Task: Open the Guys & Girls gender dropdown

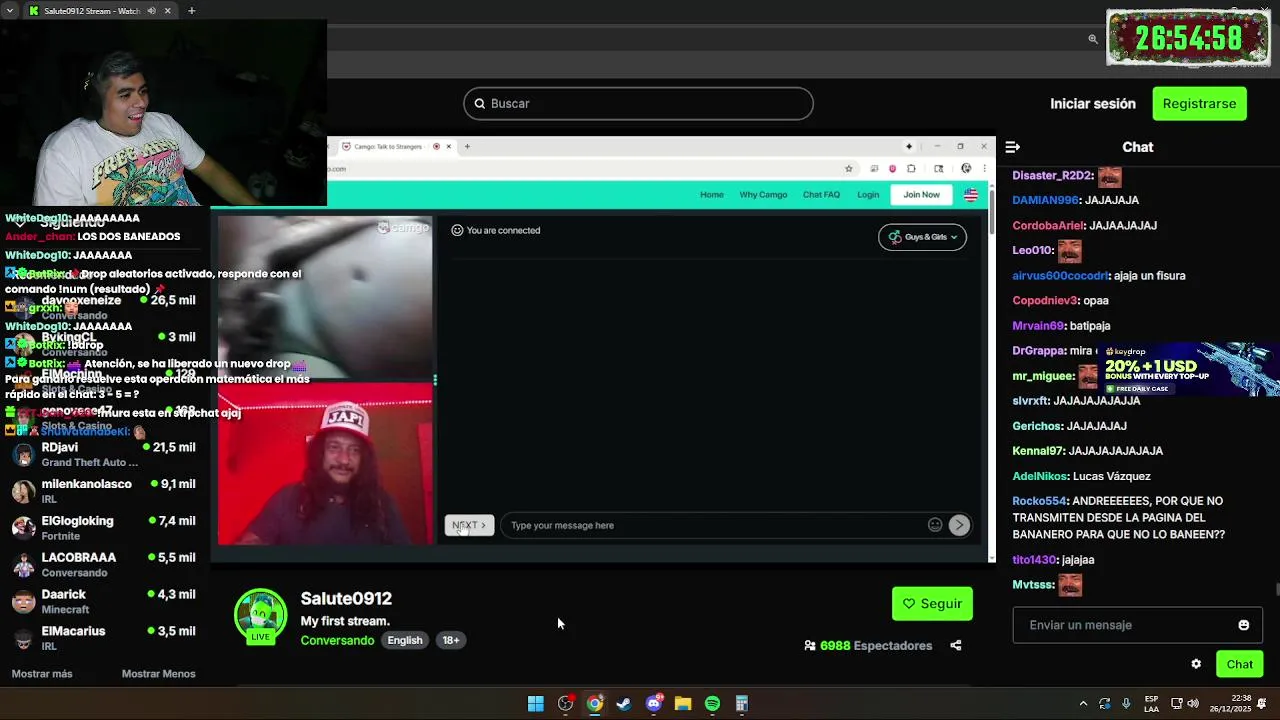Action: click(x=922, y=237)
